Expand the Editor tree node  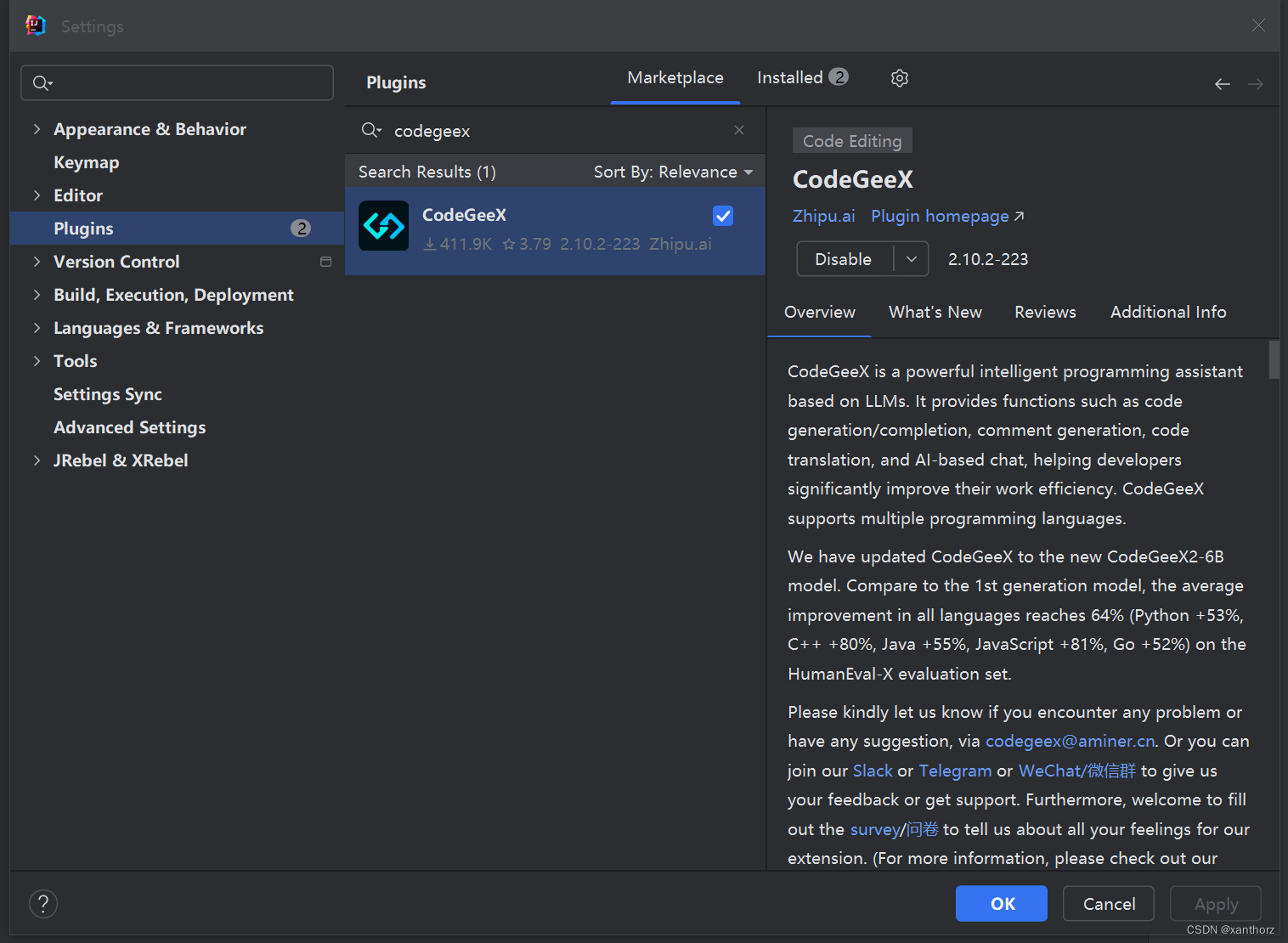pos(37,195)
